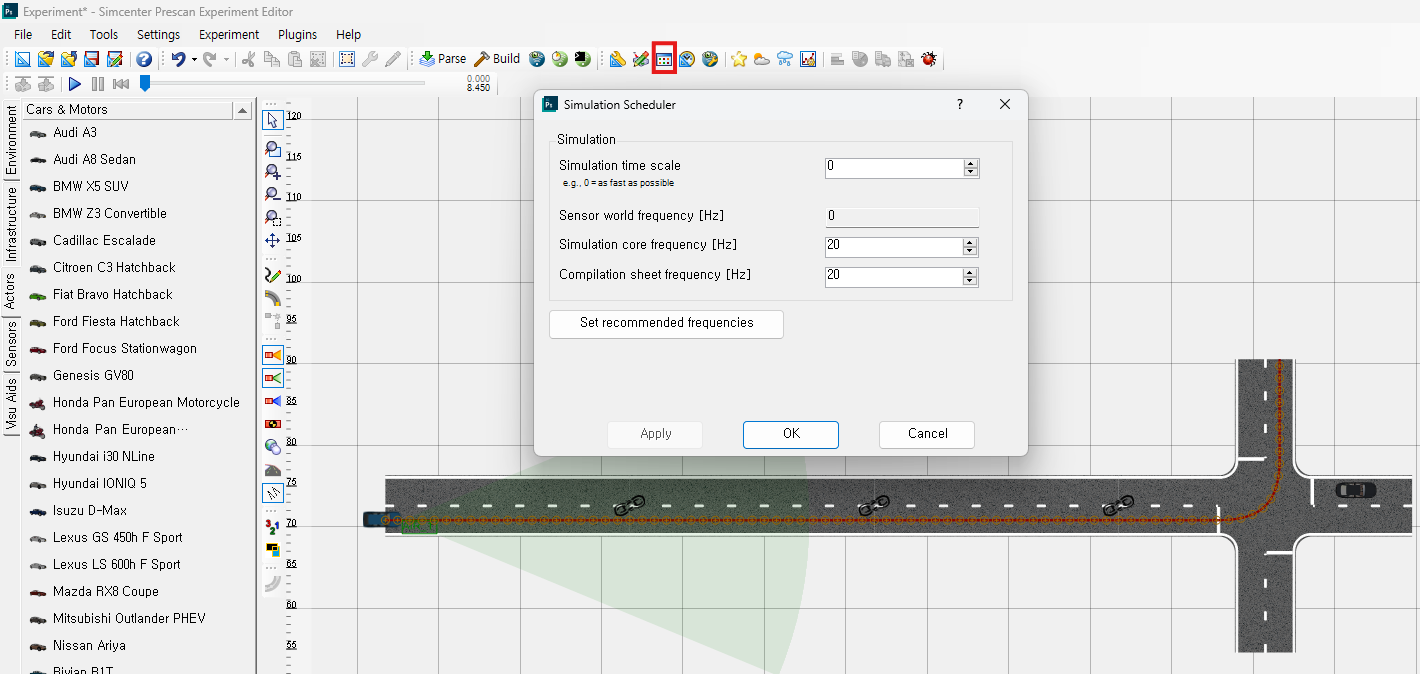Click the Redo arrow icon

(x=210, y=59)
